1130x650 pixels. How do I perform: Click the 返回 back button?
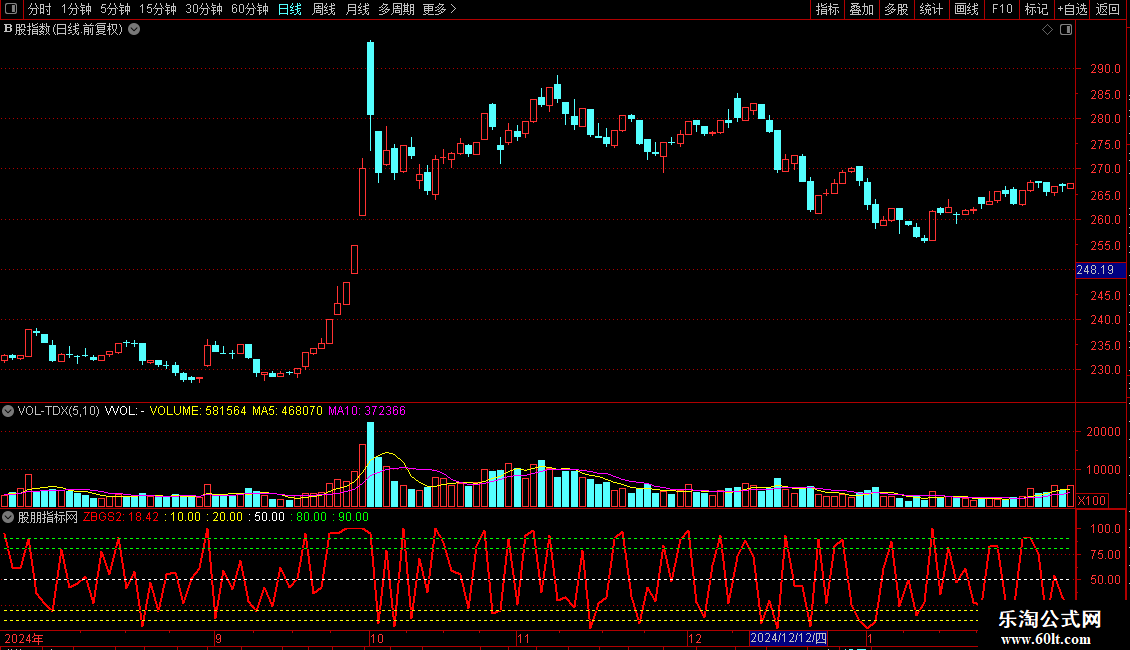[1108, 9]
